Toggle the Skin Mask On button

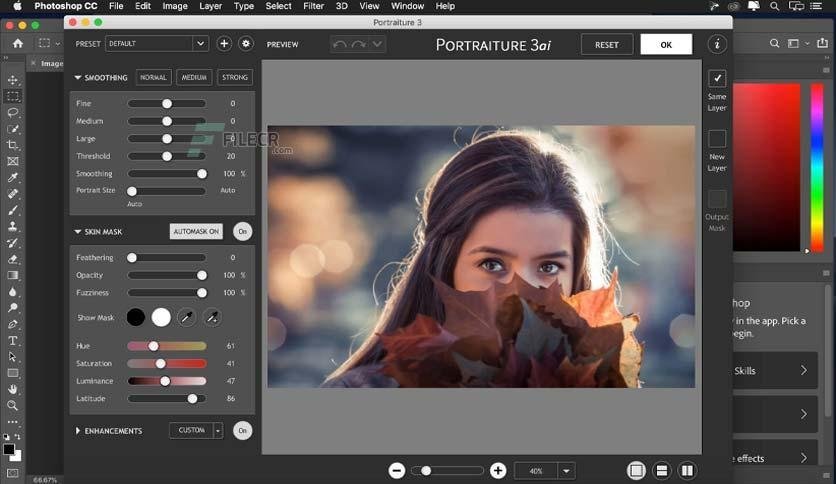point(243,231)
